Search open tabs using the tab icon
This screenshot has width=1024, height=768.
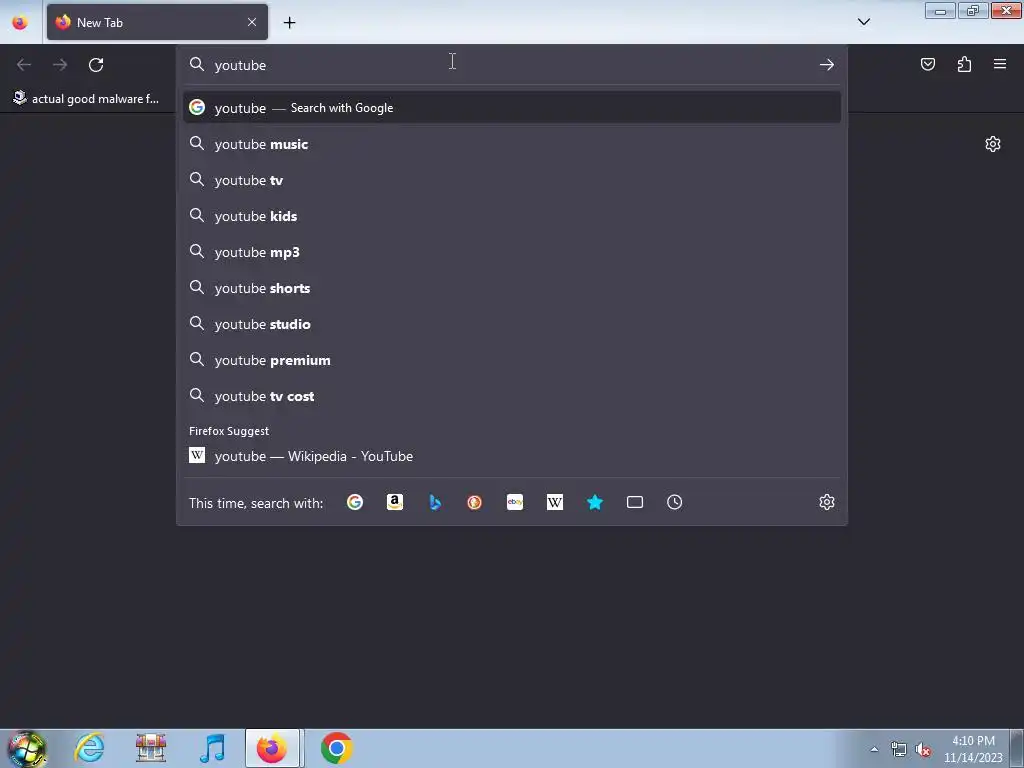(635, 502)
